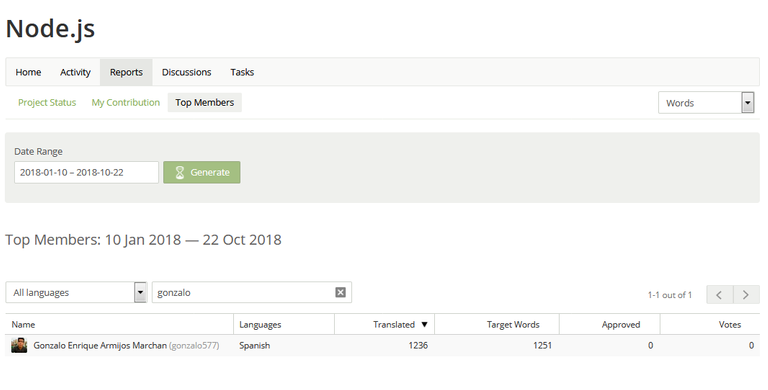The image size is (768, 390).
Task: Open the Home tab
Action: [28, 72]
